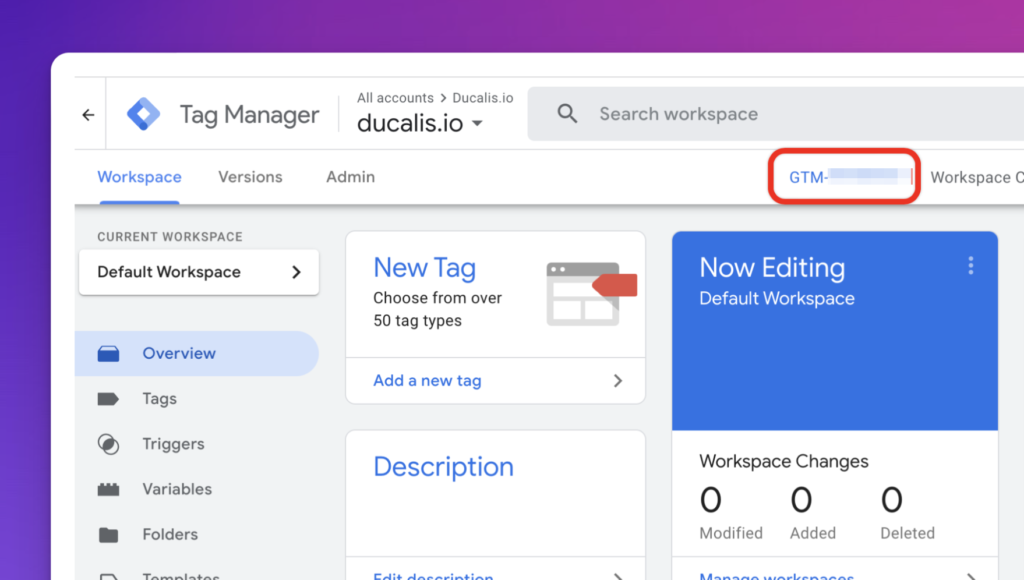The height and width of the screenshot is (580, 1024).
Task: Click the Triggers sidebar icon
Action: tap(108, 444)
